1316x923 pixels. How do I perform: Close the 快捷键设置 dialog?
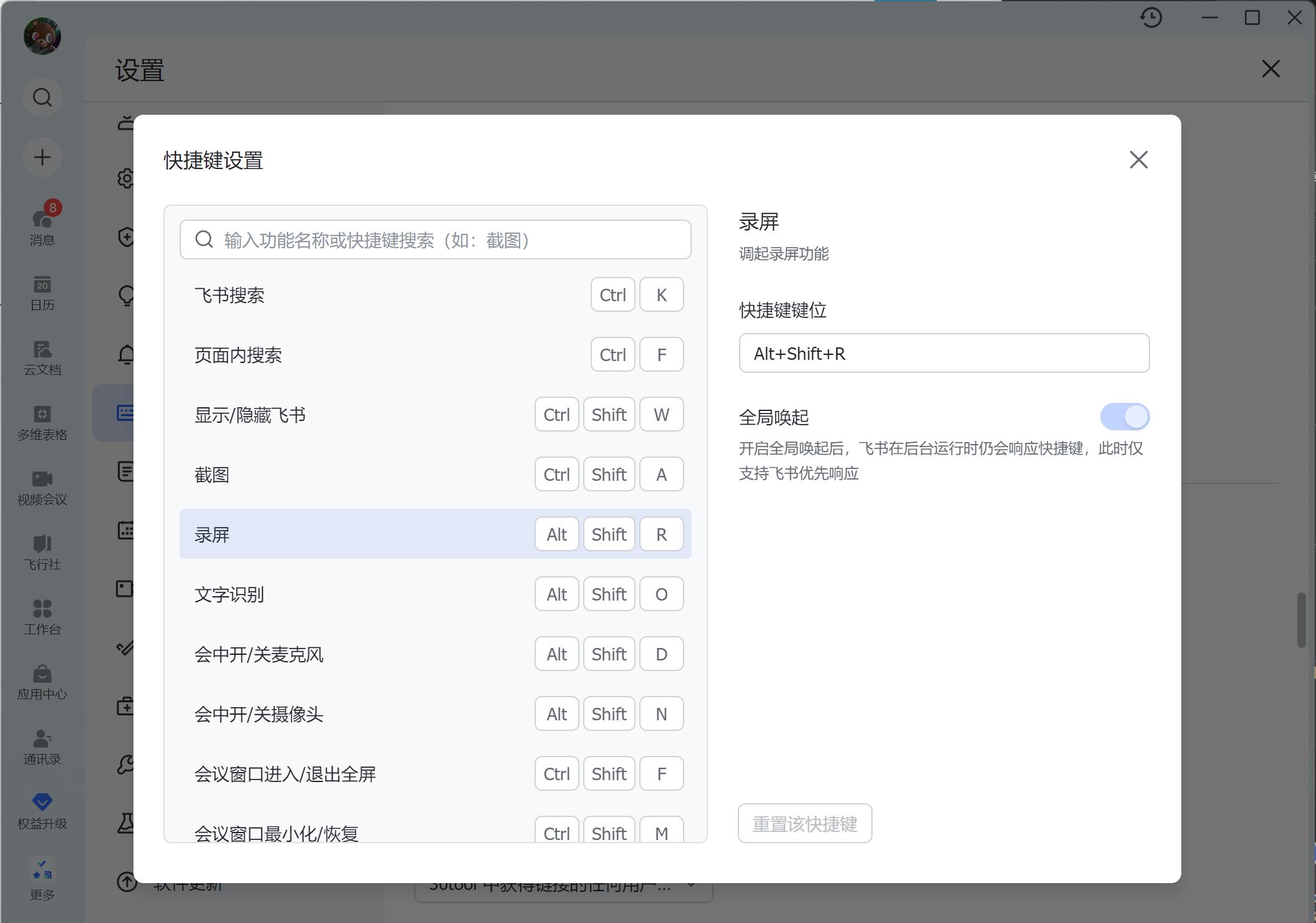1138,160
